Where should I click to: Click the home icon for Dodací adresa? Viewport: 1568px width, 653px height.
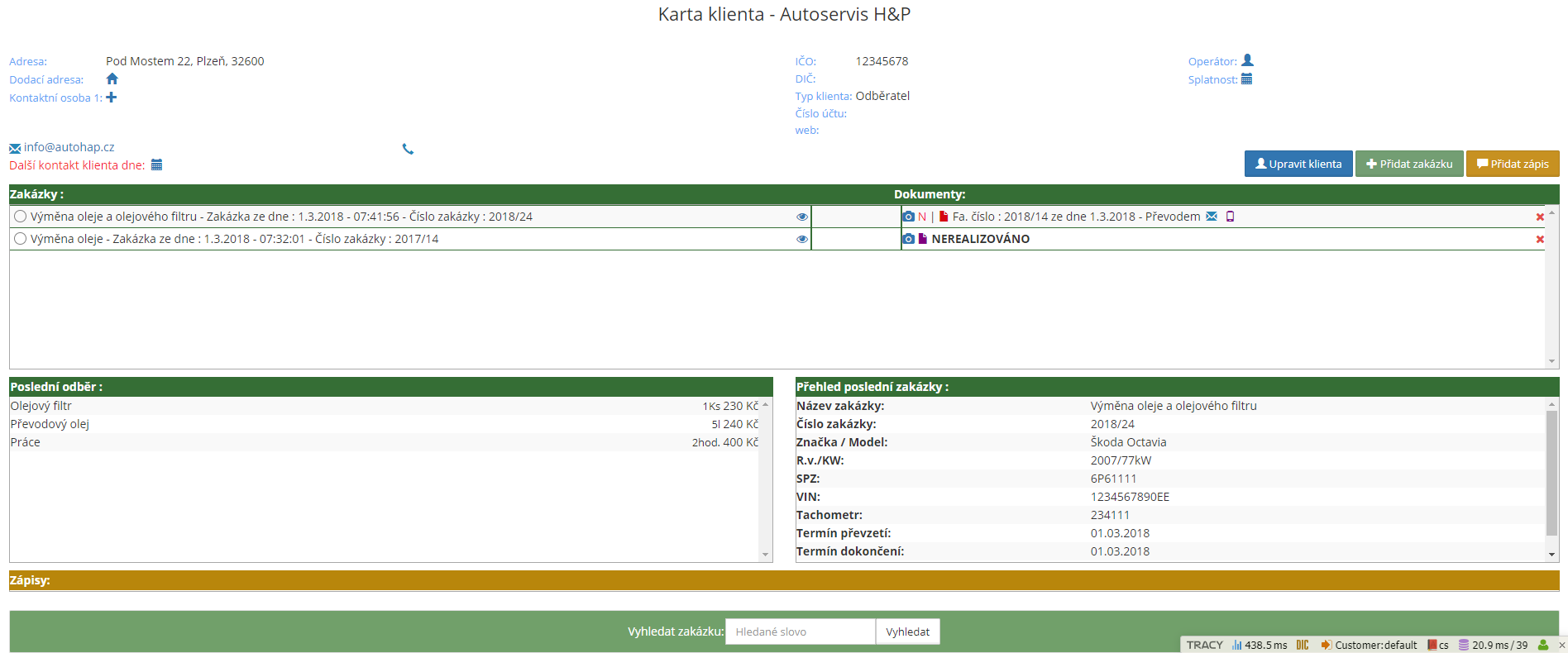point(112,79)
